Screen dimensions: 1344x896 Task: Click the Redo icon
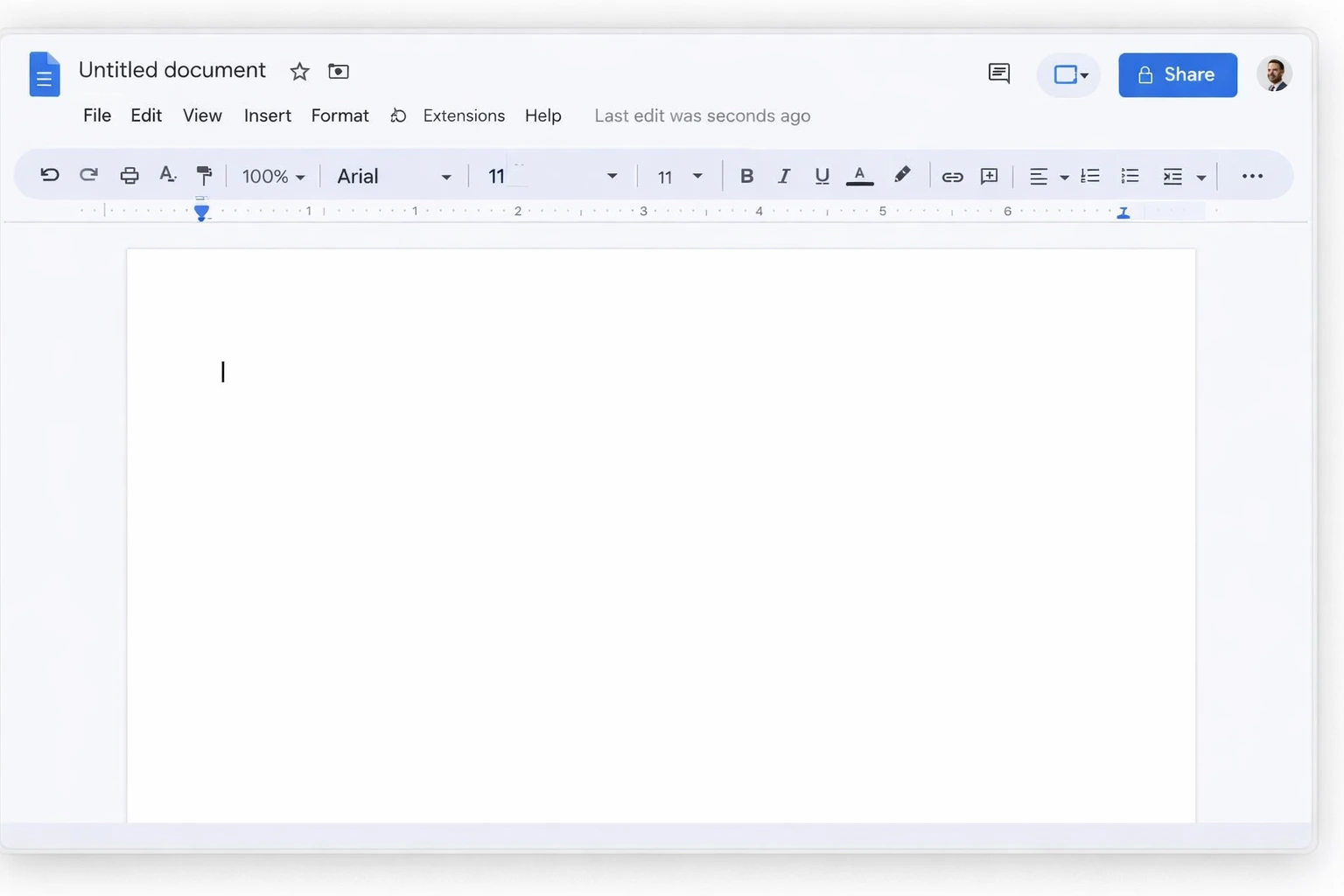(x=88, y=176)
